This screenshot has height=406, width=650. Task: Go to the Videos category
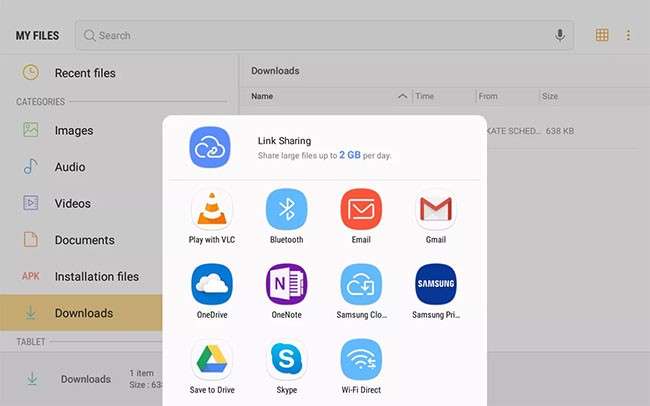click(72, 203)
